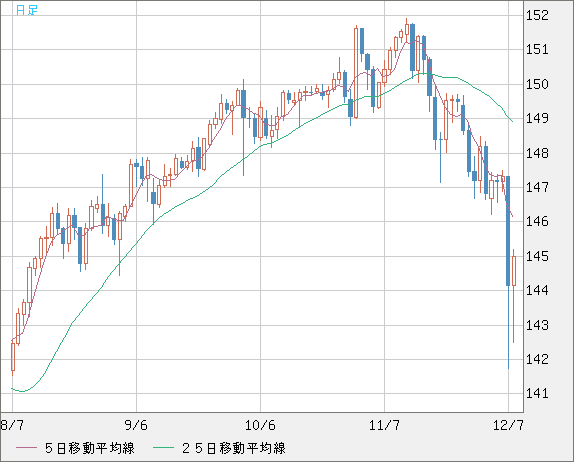This screenshot has width=574, height=462.
Task: Click the 9/6 date axis label
Action: 136,425
